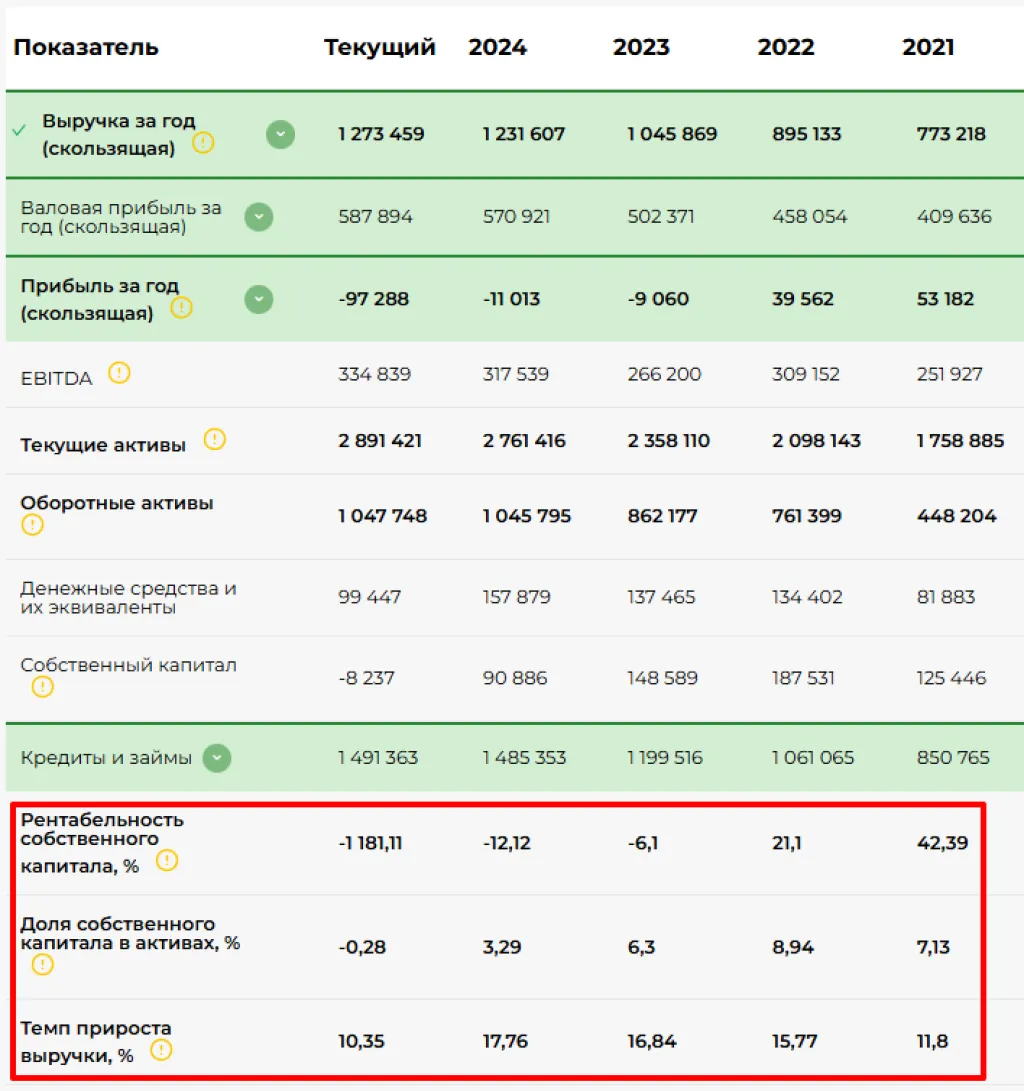Expand the Выручка за год chevron
Screen dimensions: 1024x1091
280,134
